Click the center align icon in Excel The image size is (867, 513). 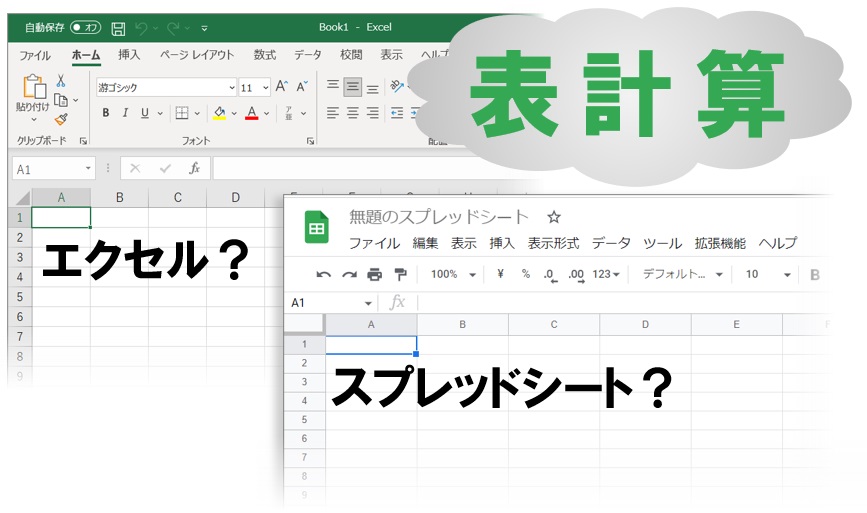pos(353,113)
